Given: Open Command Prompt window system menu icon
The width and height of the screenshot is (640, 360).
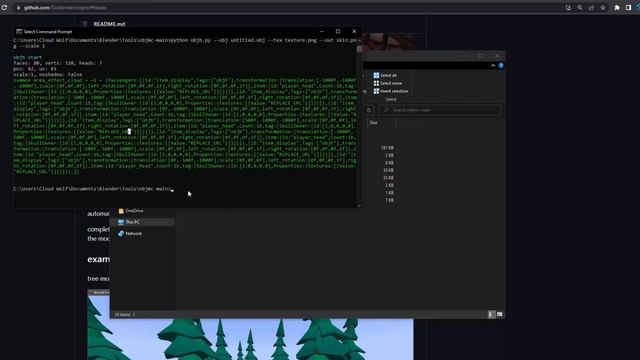Looking at the screenshot, I should point(19,31).
